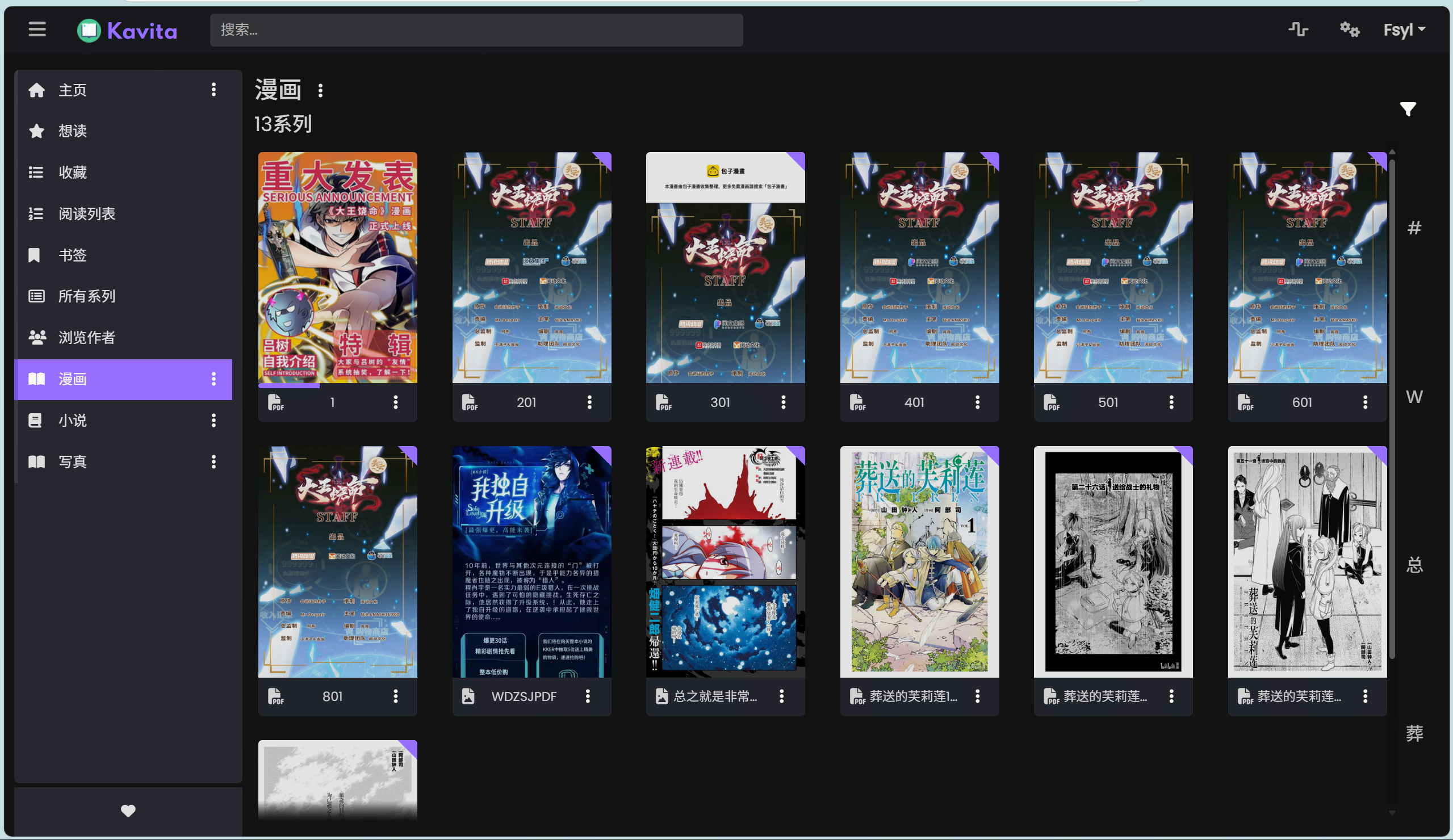Open 第二十六话 葬送的芙莉莲 cover
The width and height of the screenshot is (1453, 840).
point(1113,561)
